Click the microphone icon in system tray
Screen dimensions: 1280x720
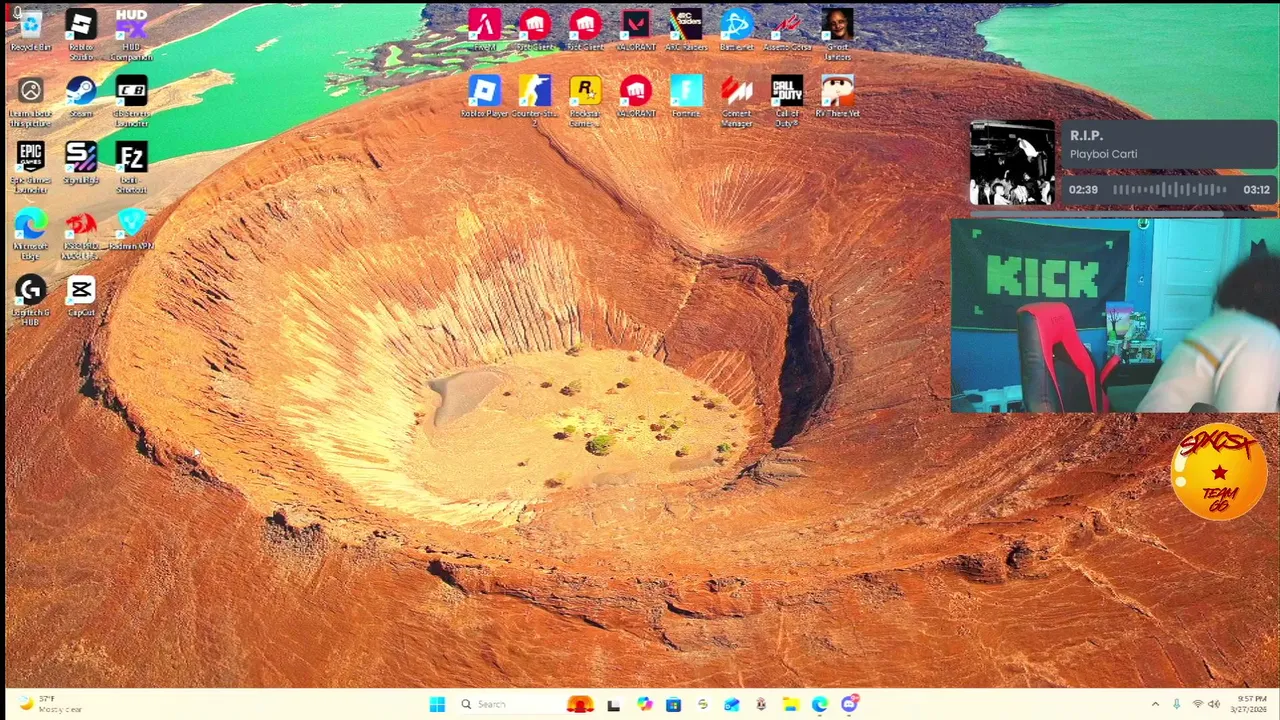1176,704
